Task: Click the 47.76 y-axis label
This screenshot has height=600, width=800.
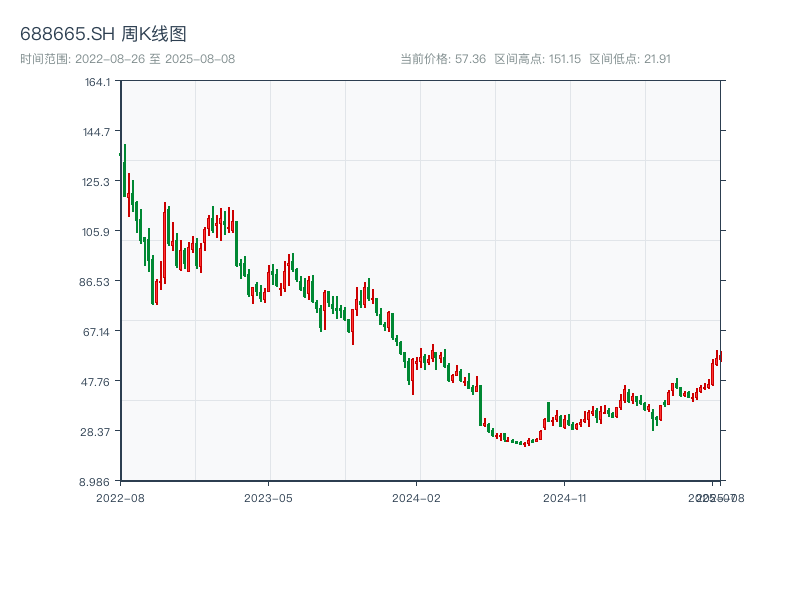Action: [x=97, y=381]
